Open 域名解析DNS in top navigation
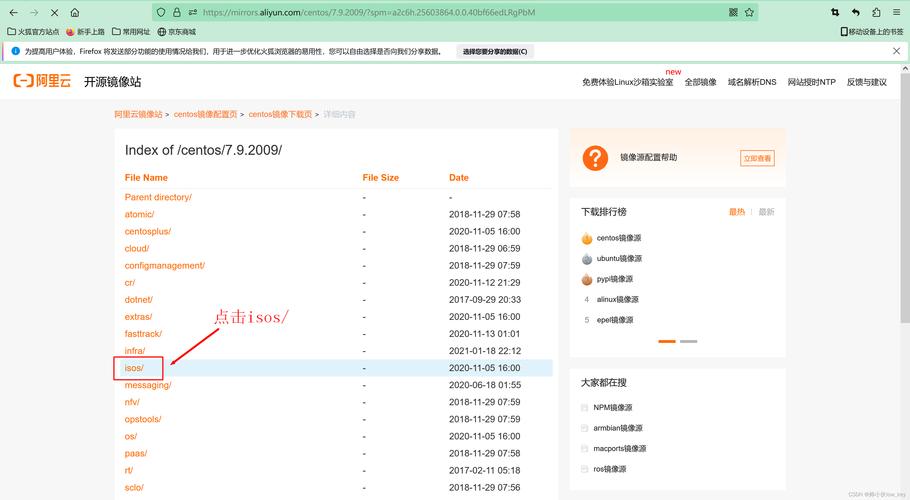This screenshot has height=500, width=910. coord(752,82)
